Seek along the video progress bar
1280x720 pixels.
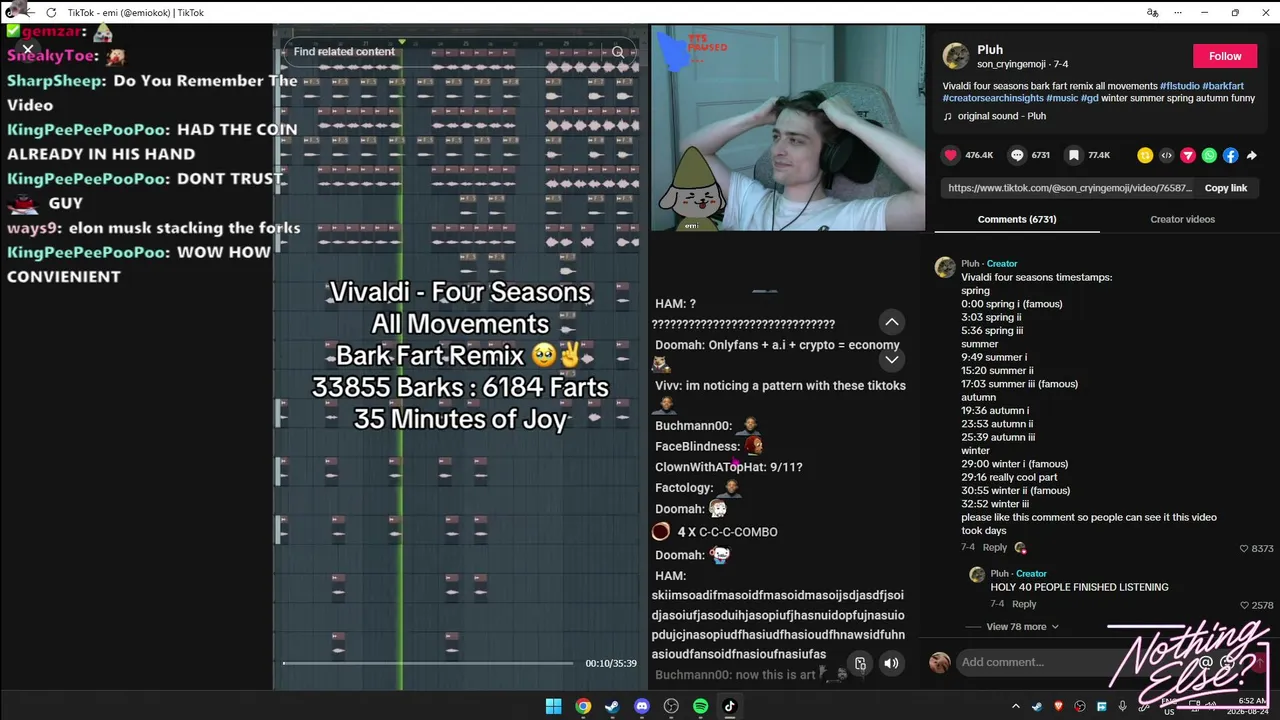click(428, 663)
